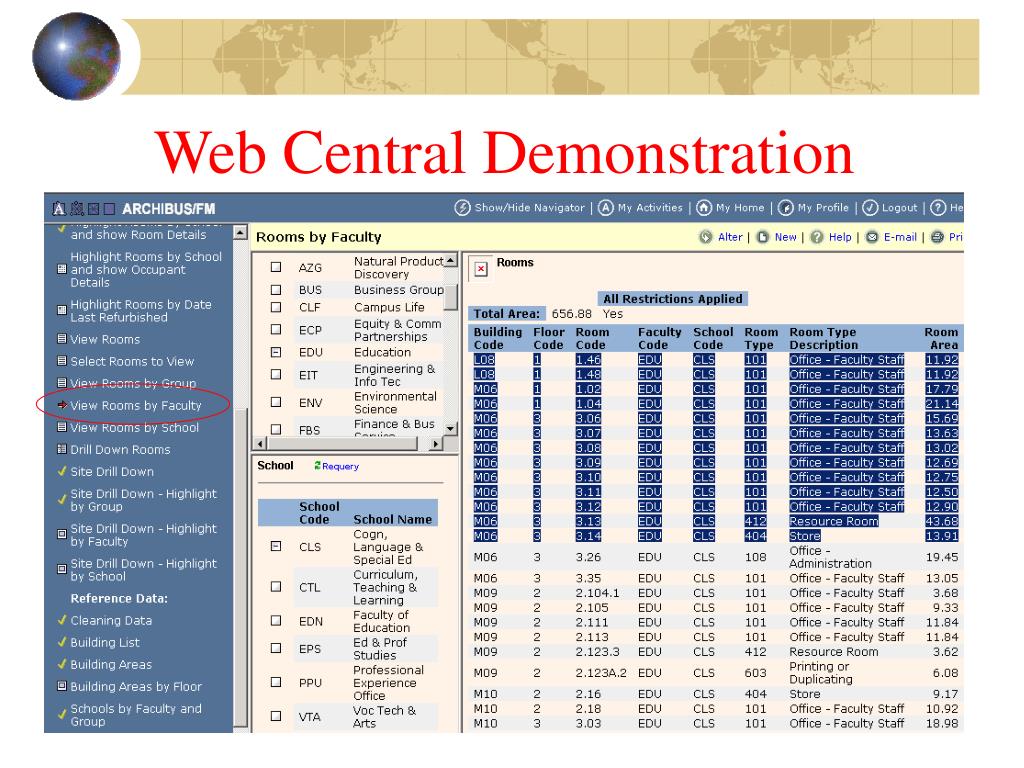The image size is (1024, 768).
Task: Click the green Requery refresh icon
Action: [317, 466]
